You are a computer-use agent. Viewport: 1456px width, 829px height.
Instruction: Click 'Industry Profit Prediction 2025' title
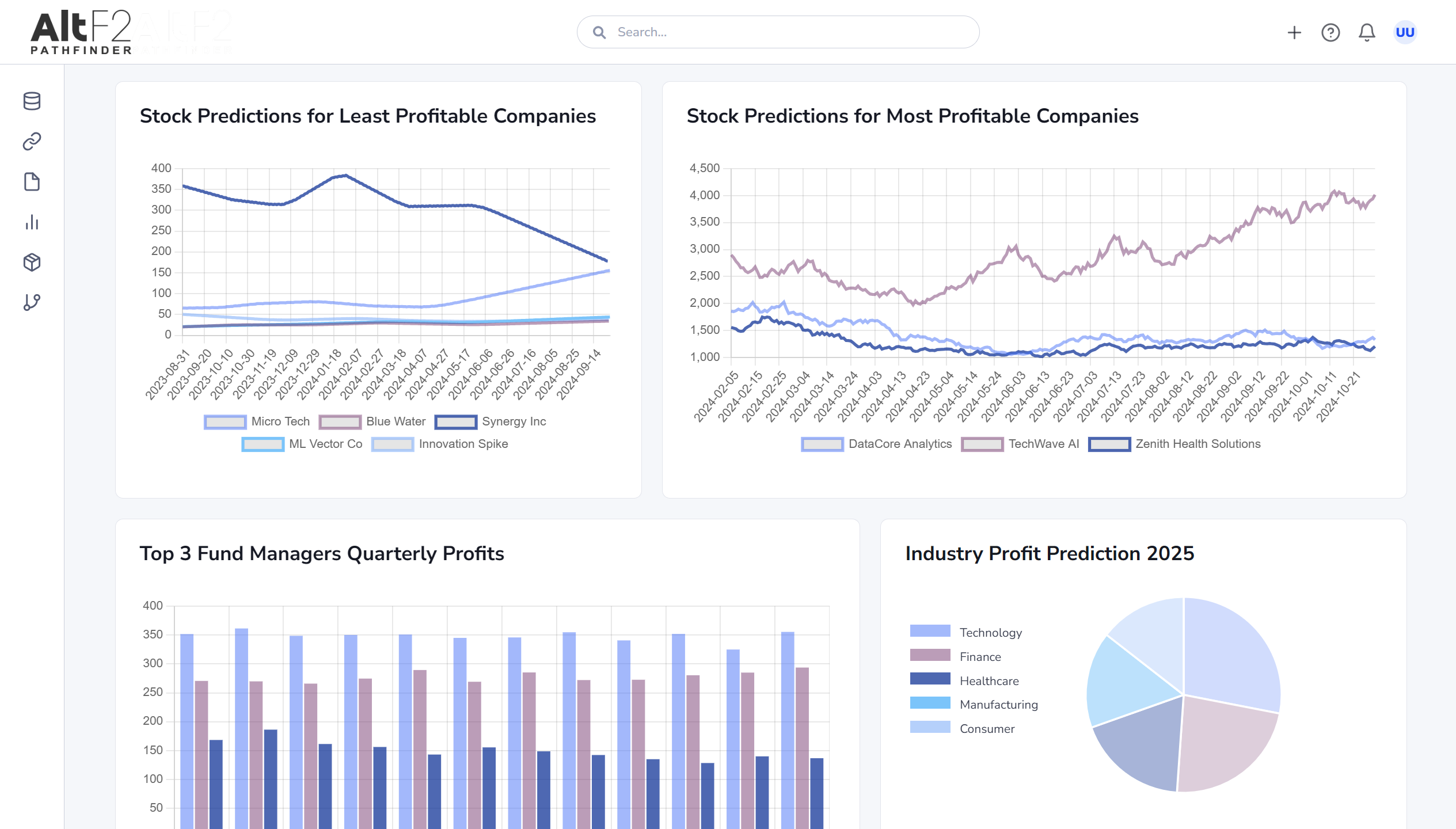coord(1050,553)
